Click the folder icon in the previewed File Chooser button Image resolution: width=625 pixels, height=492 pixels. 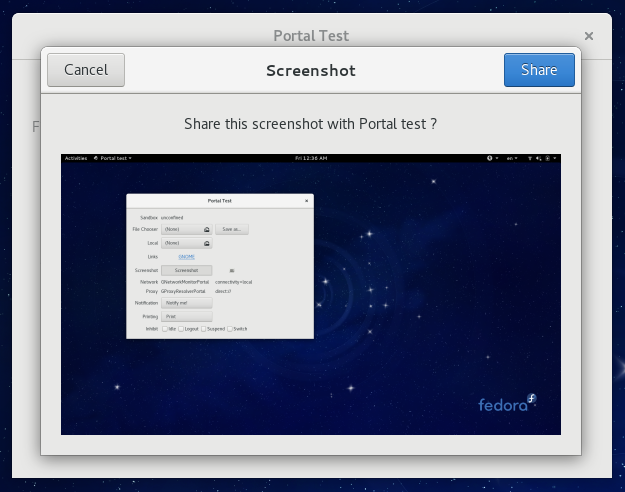[207, 229]
